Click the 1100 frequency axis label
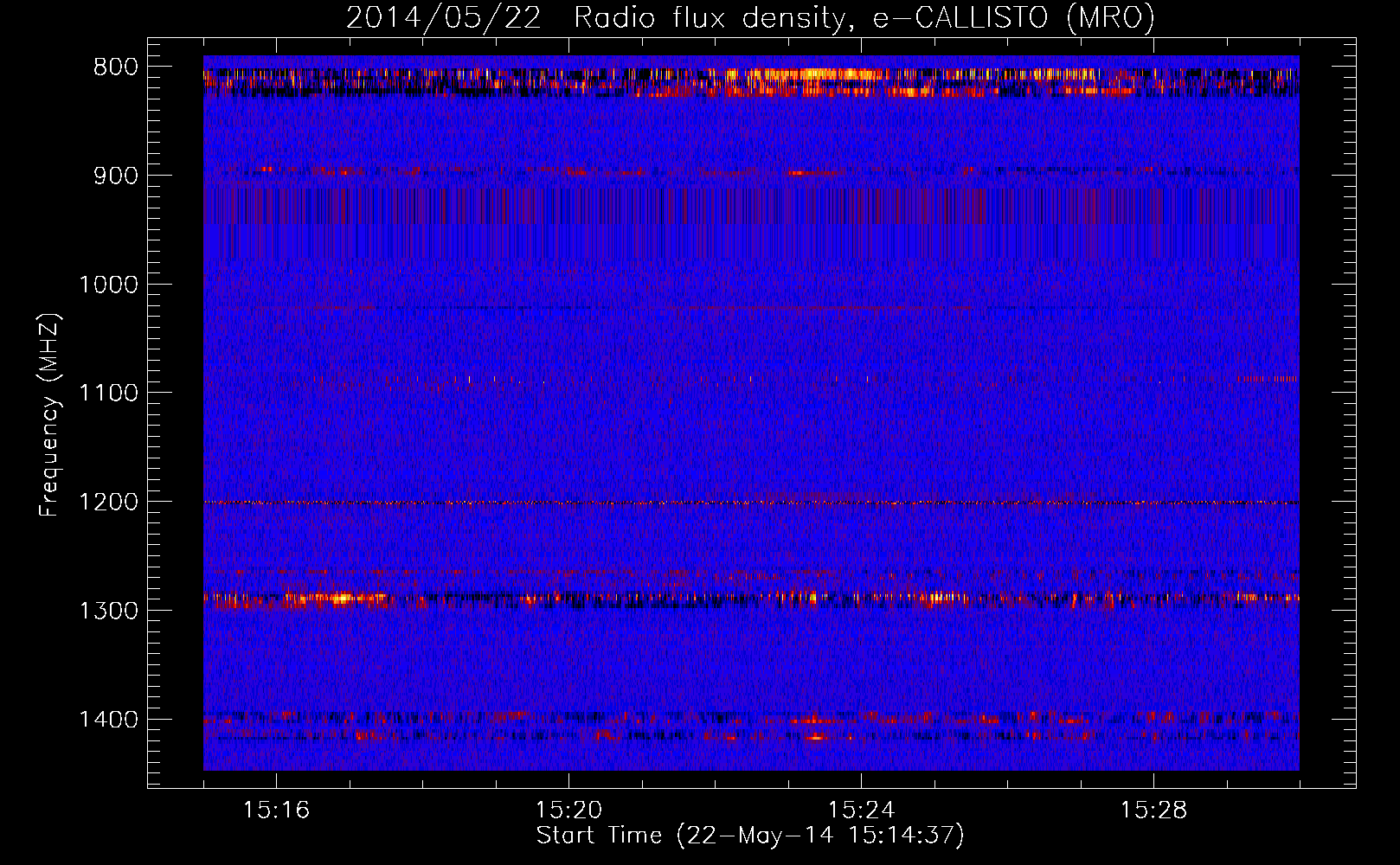The height and width of the screenshot is (865, 1400). coord(109,393)
